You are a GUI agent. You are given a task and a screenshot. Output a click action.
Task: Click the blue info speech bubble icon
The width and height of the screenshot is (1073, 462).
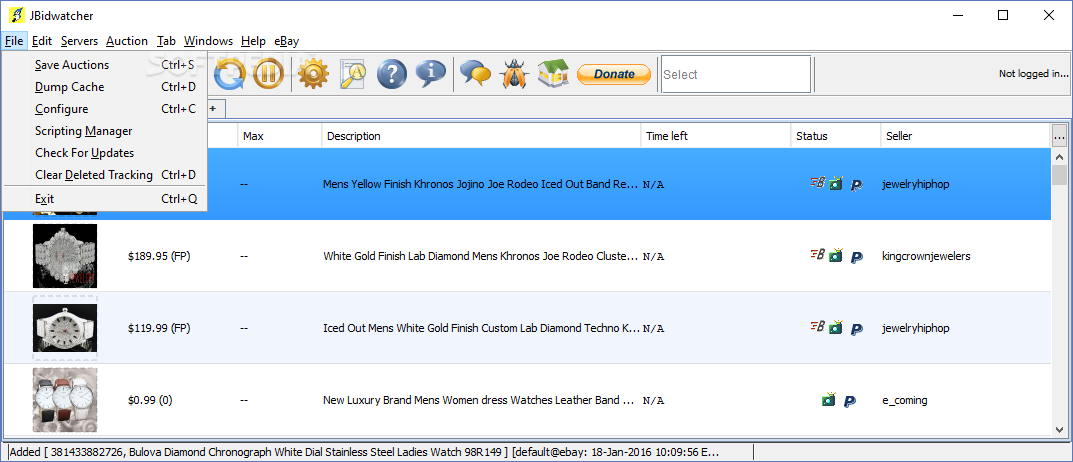pyautogui.click(x=430, y=73)
